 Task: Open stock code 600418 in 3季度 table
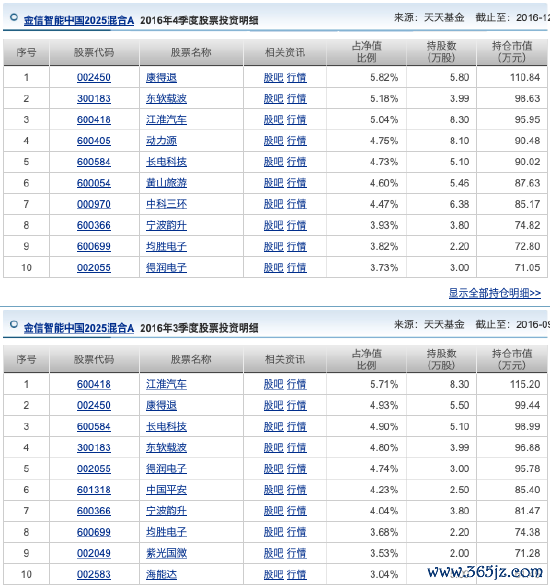(x=94, y=384)
